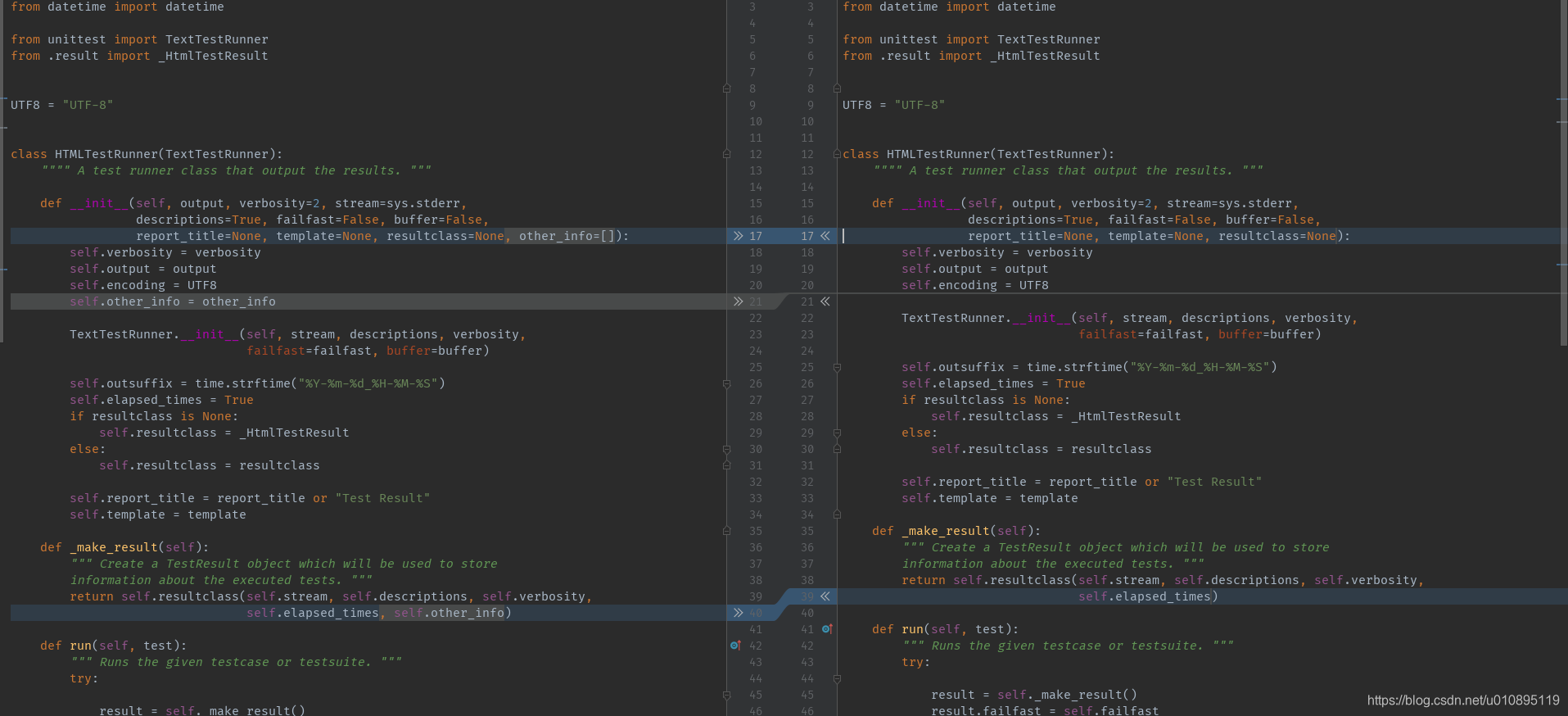The width and height of the screenshot is (1568, 716).
Task: Toggle fold marker at left line 8
Action: point(726,88)
